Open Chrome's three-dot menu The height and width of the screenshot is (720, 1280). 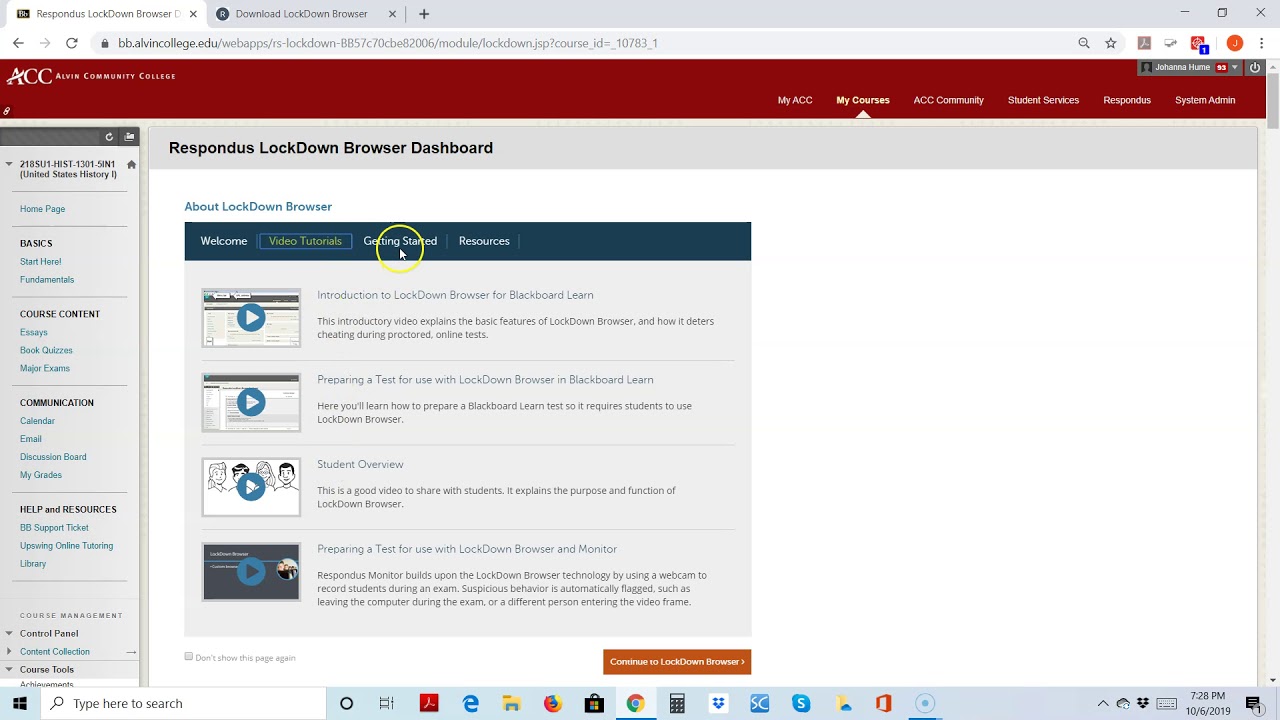point(1262,43)
